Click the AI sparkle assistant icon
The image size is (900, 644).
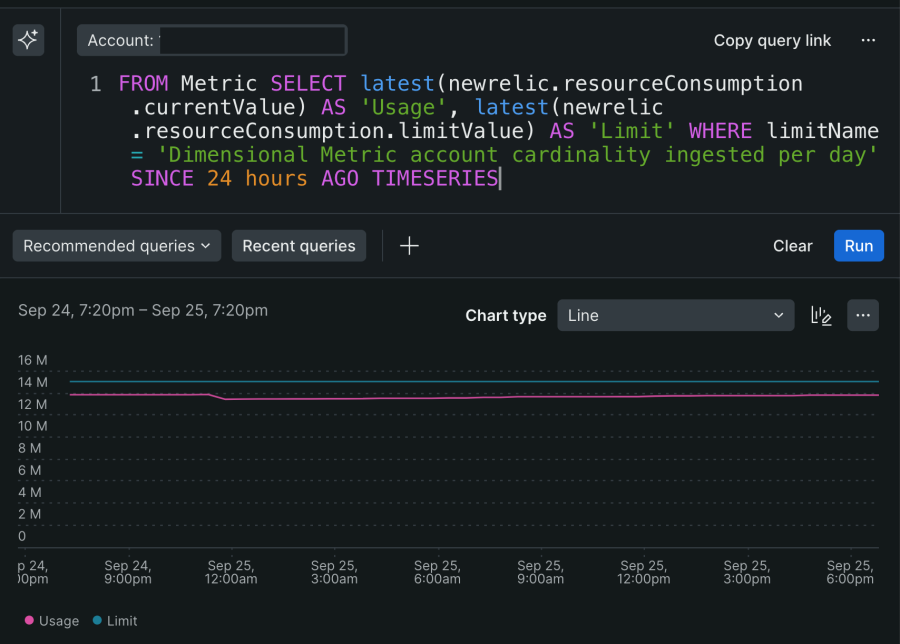pyautogui.click(x=28, y=40)
